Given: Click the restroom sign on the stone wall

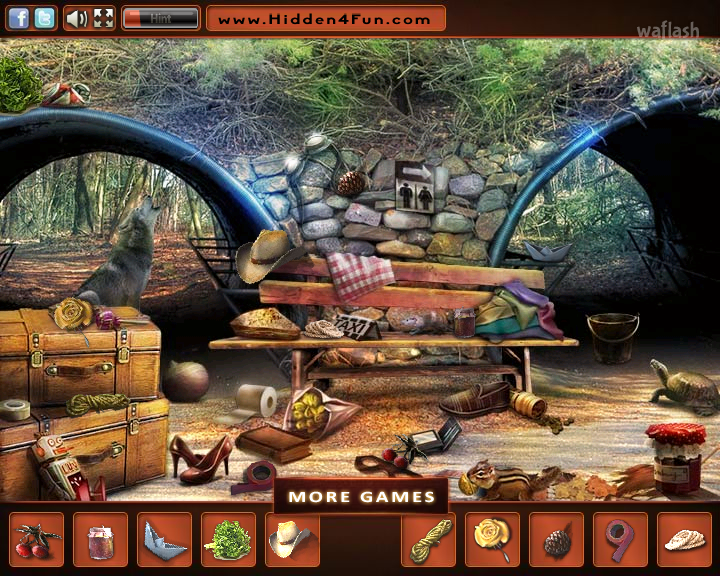Looking at the screenshot, I should (415, 187).
